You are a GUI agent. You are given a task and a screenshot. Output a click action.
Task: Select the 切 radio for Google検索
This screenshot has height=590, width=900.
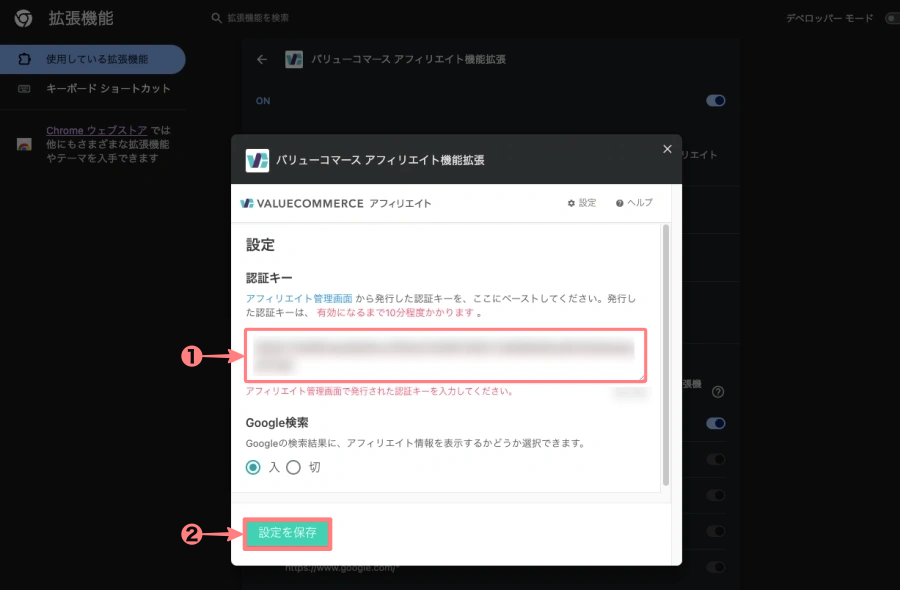[293, 467]
